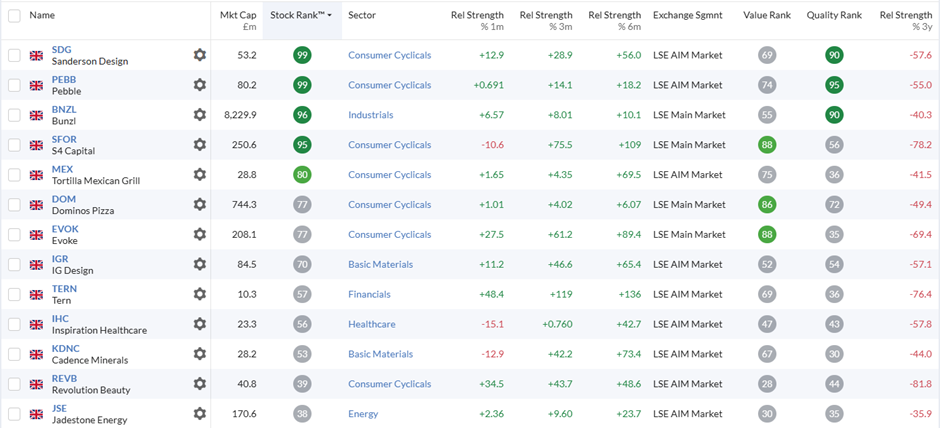Tick the checkbox for BNZL Bunzl
Image resolution: width=940 pixels, height=428 pixels.
pyautogui.click(x=14, y=115)
